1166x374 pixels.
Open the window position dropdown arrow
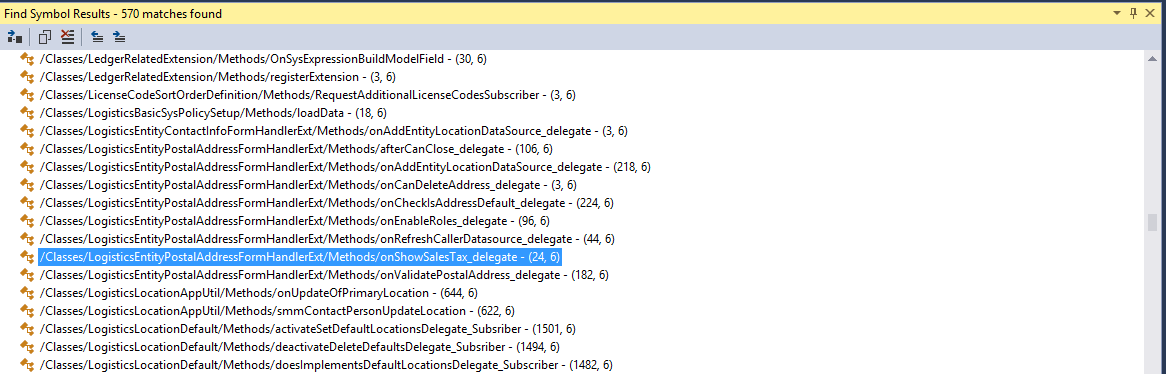pos(1118,13)
